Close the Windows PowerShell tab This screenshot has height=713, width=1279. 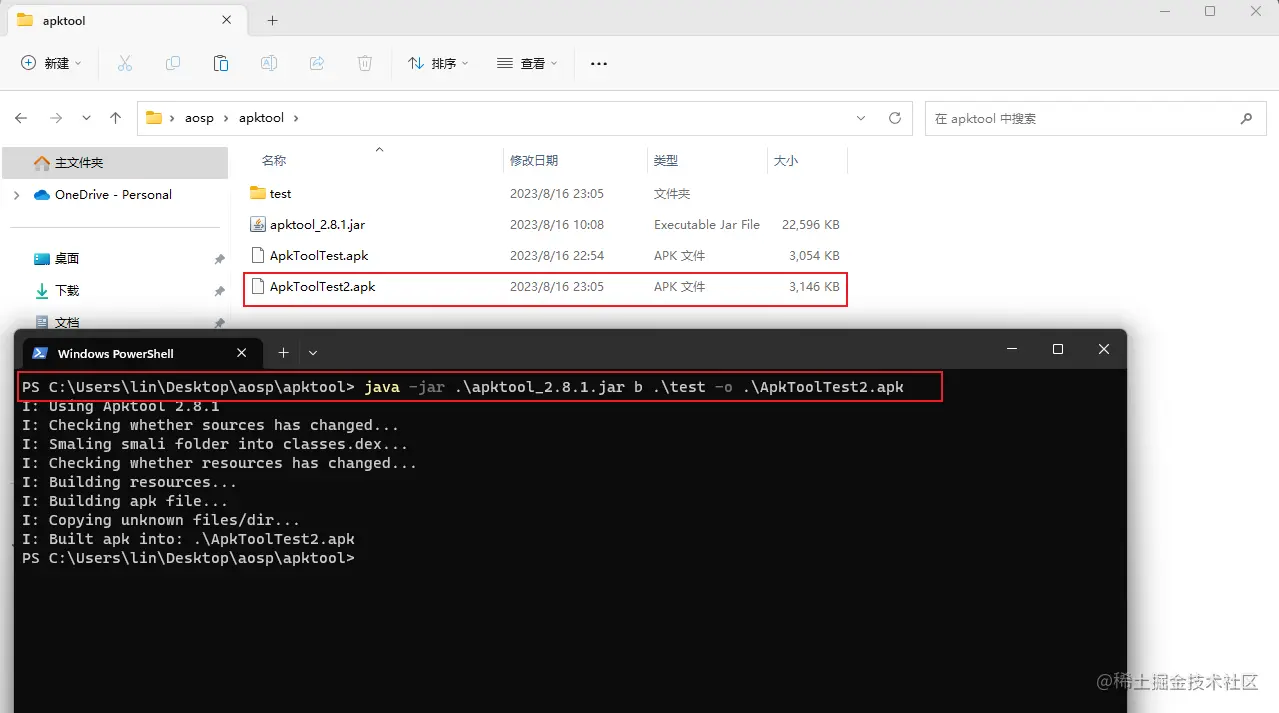242,353
